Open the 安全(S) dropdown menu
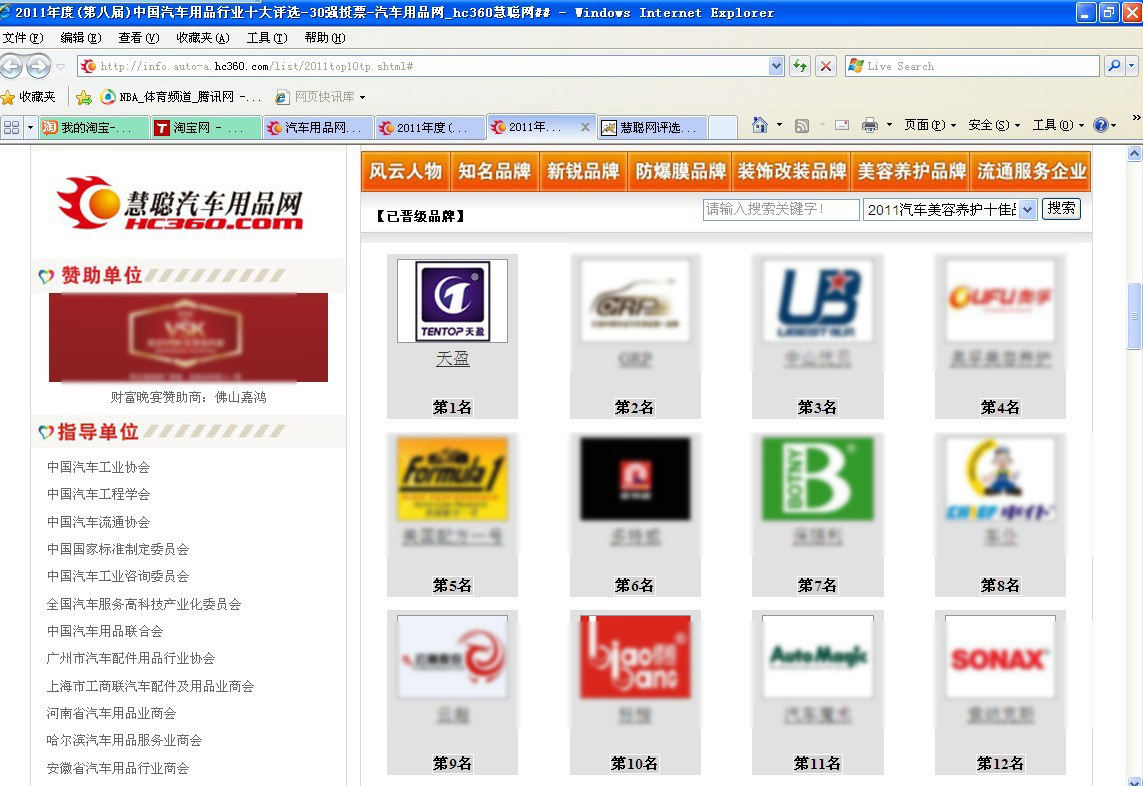The width and height of the screenshot is (1143, 786). pyautogui.click(x=994, y=125)
